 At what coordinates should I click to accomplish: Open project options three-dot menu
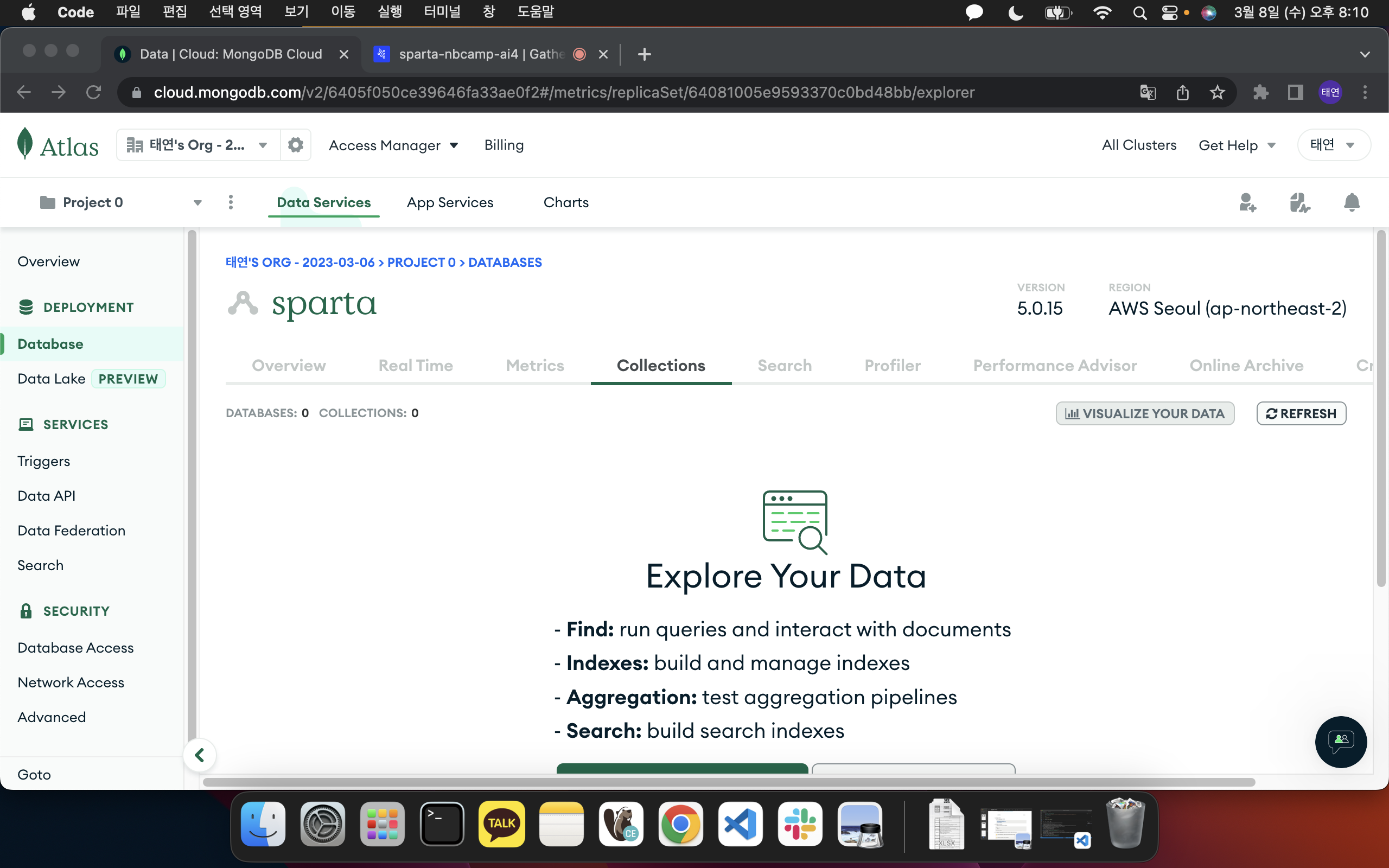tap(231, 202)
